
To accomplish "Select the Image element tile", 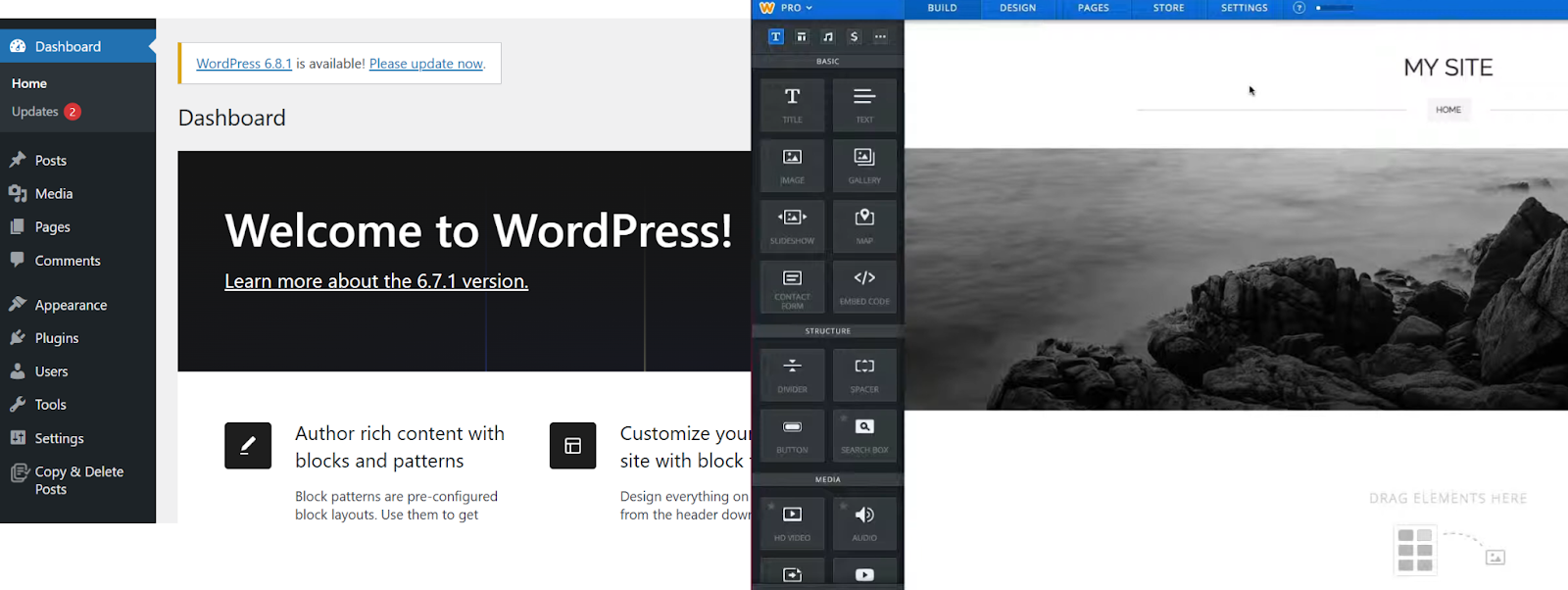I will 792,166.
